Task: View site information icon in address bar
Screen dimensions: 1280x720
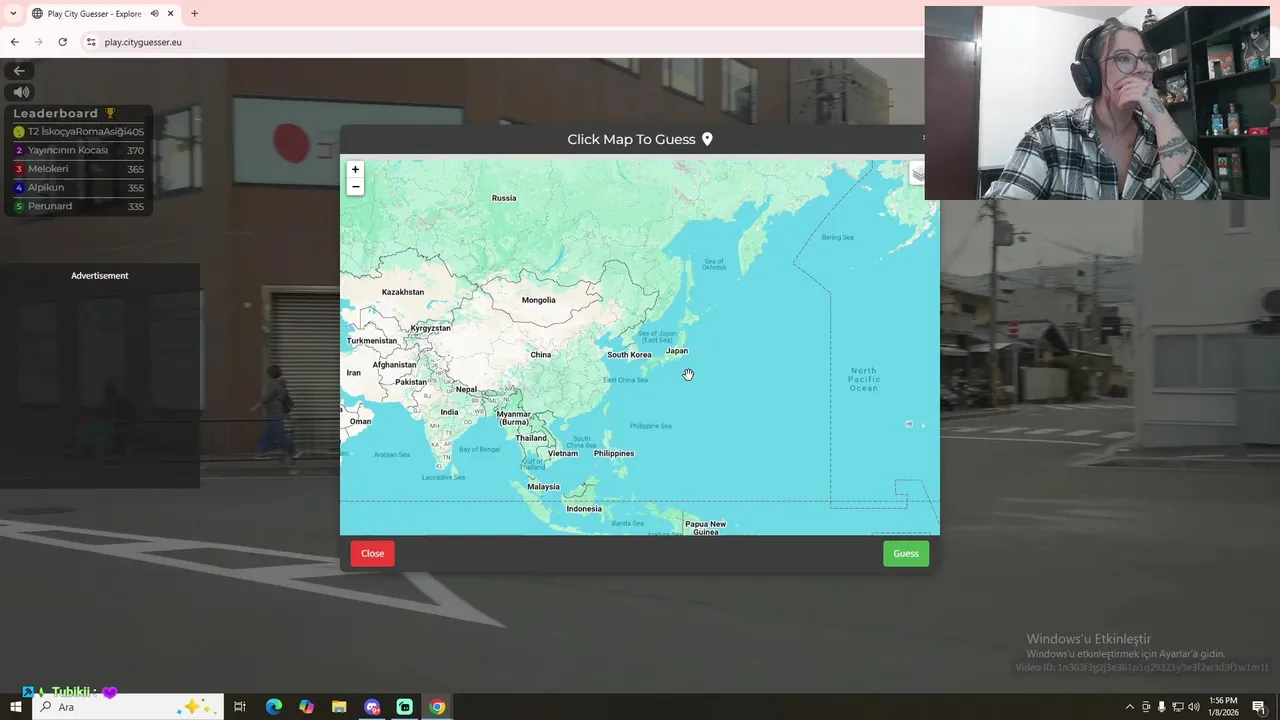Action: 90,42
